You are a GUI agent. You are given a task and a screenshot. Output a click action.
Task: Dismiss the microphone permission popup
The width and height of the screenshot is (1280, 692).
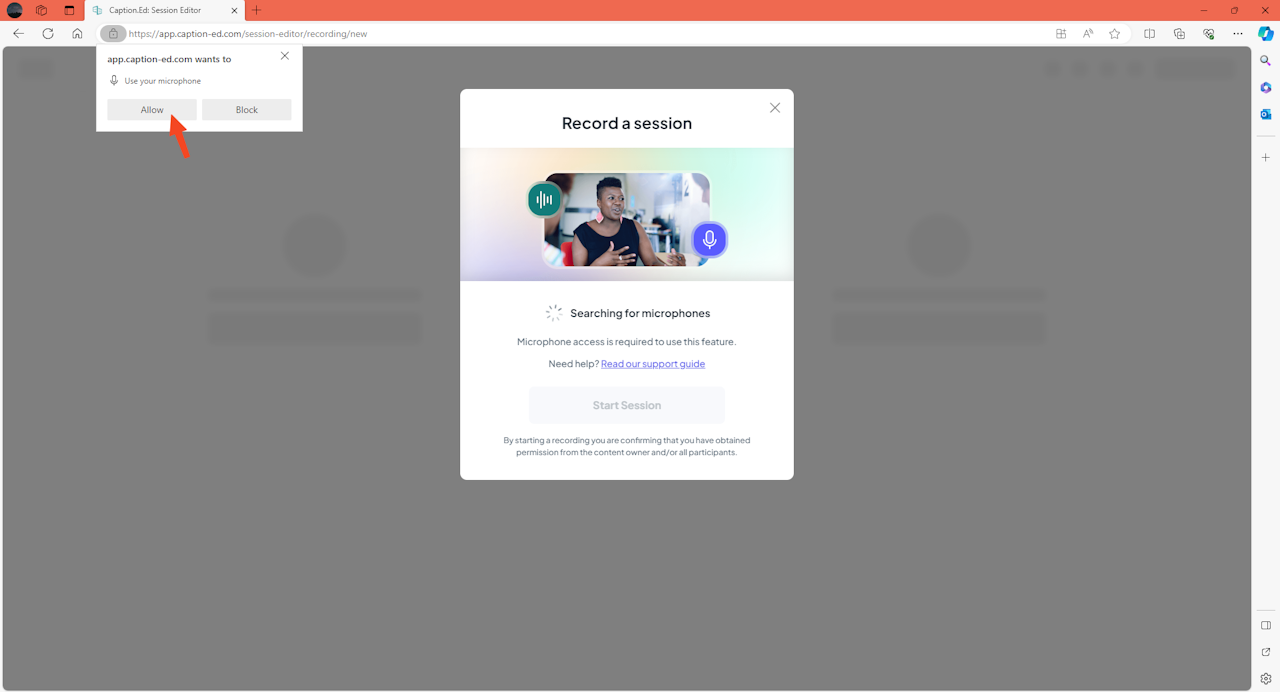285,56
